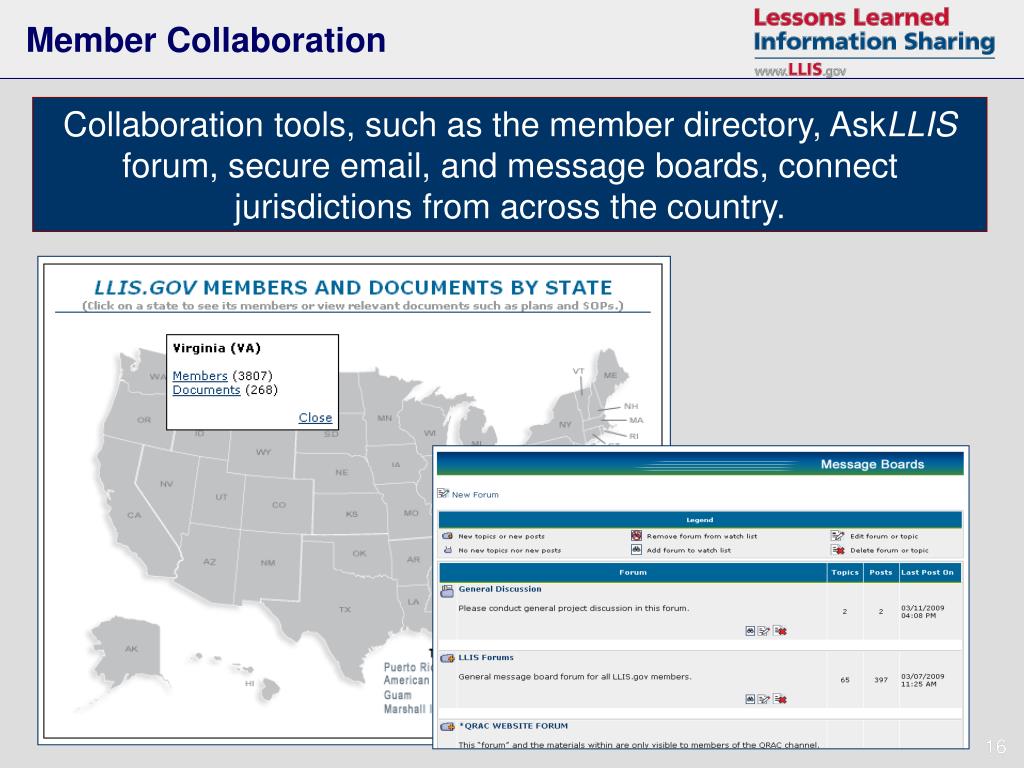The height and width of the screenshot is (768, 1024).
Task: Click the Guam territory label
Action: pyautogui.click(x=398, y=695)
